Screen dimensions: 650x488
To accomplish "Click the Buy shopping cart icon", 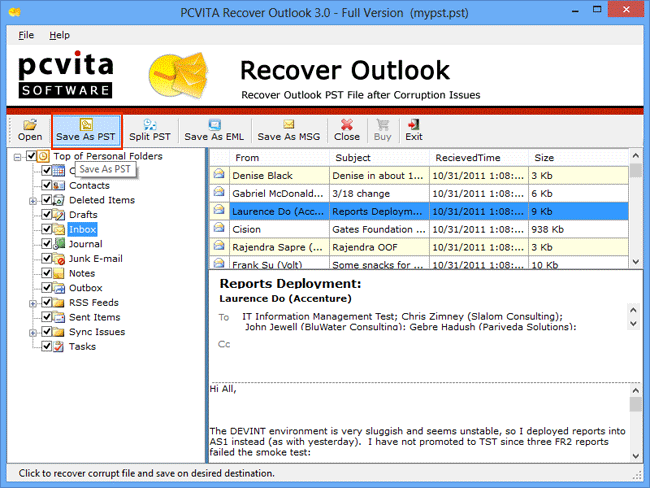I will [x=382, y=124].
